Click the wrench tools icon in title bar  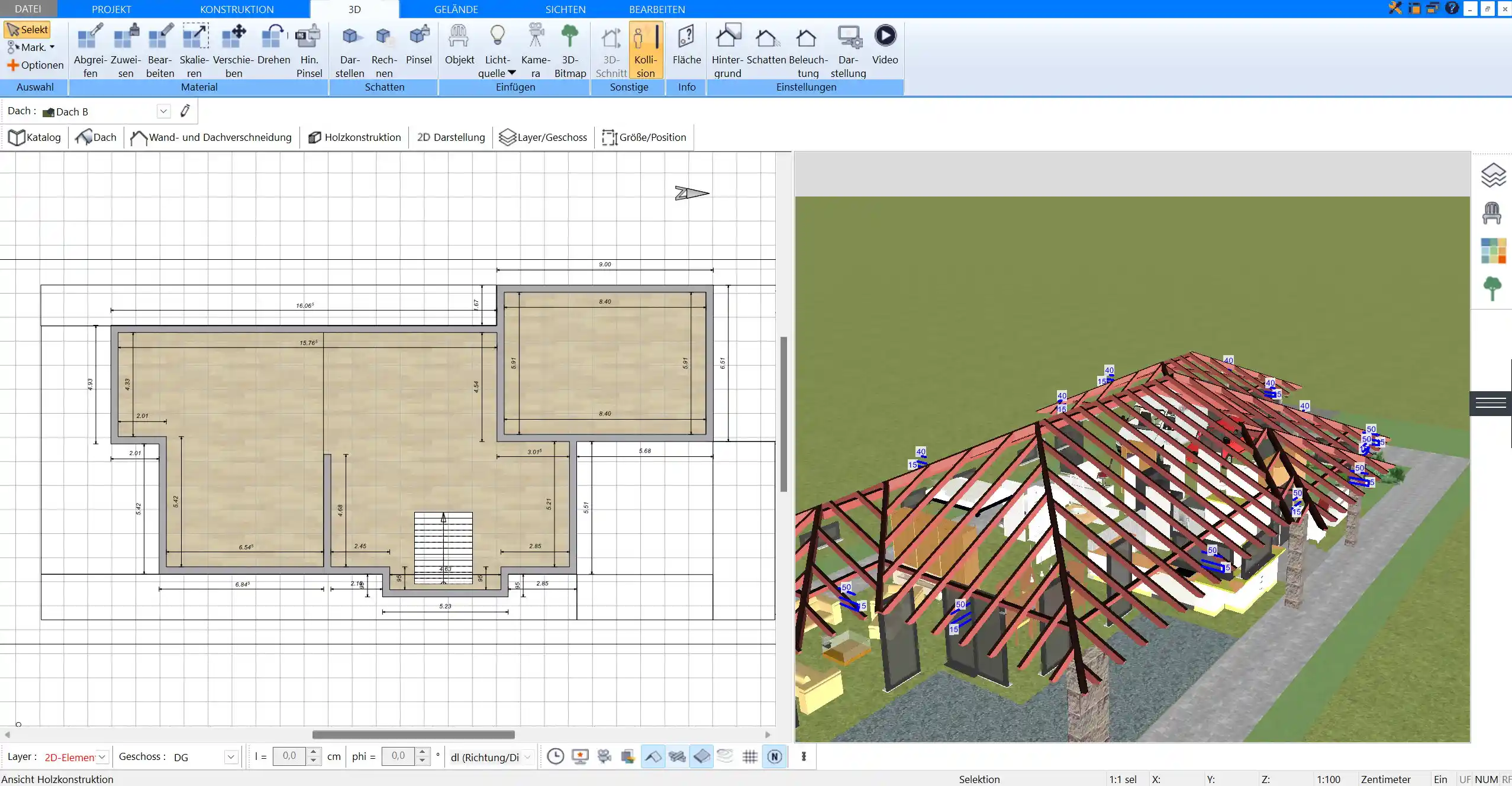[1395, 8]
